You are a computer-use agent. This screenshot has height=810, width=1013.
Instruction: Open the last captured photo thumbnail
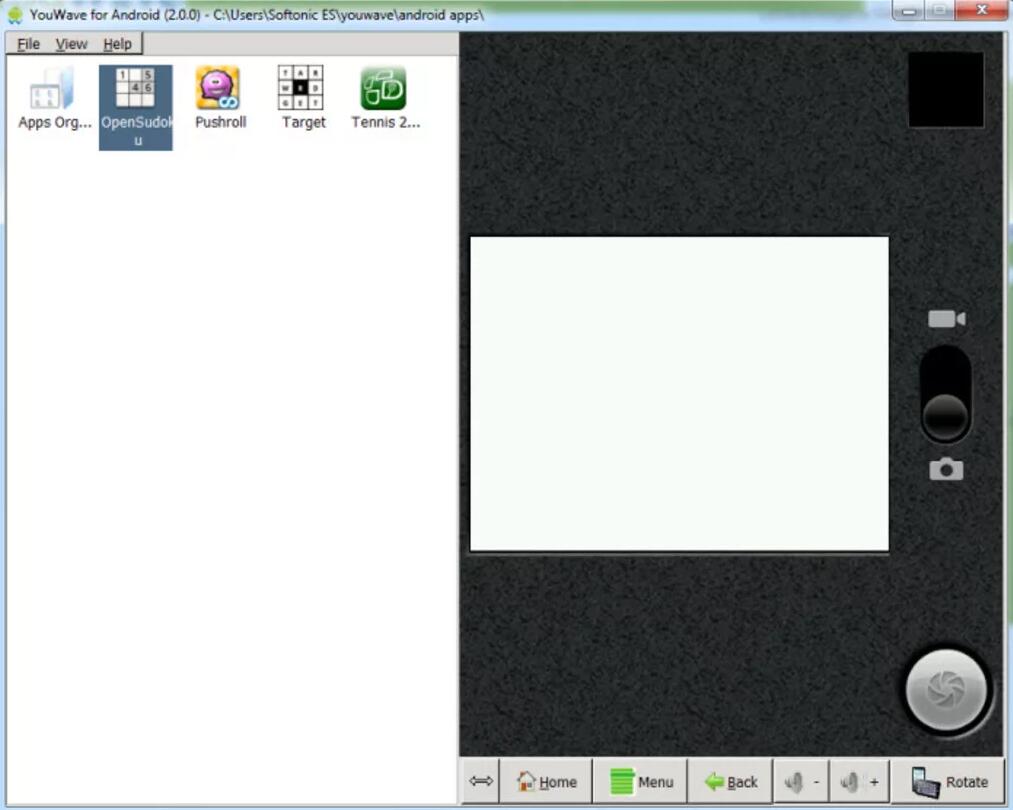click(946, 90)
